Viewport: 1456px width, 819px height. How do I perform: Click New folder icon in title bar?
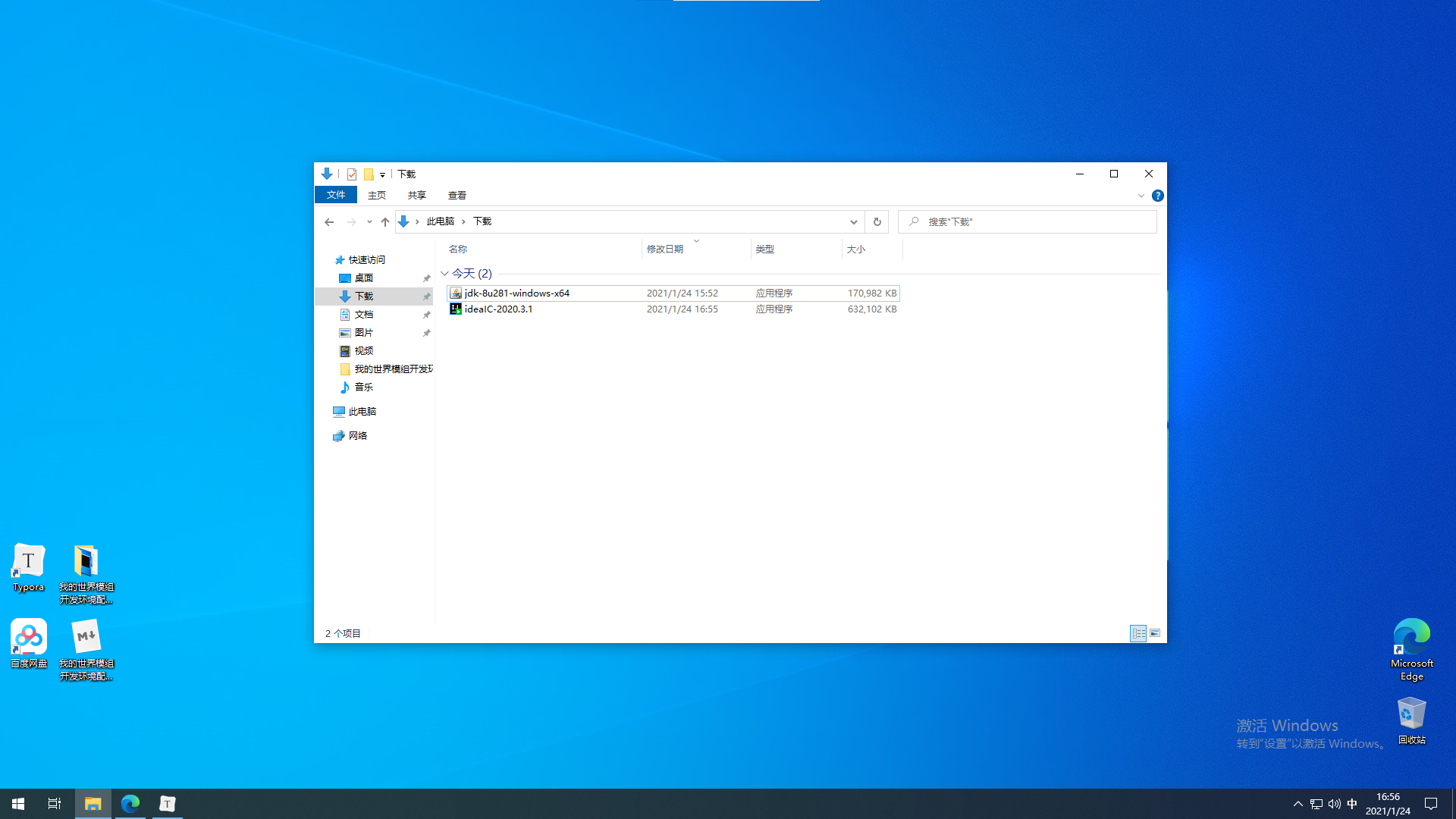coord(369,174)
